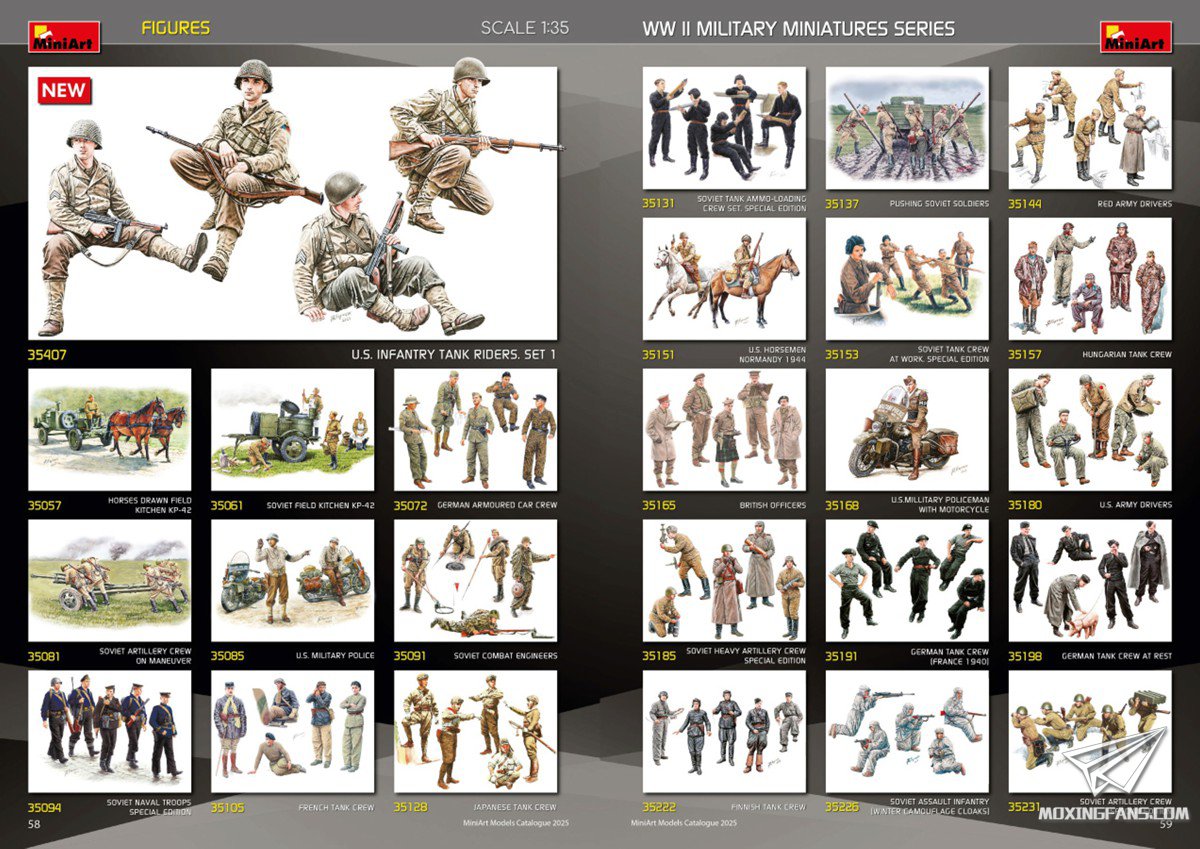Screen dimensions: 1200x849
Task: Click product number 35185
Action: click(659, 656)
